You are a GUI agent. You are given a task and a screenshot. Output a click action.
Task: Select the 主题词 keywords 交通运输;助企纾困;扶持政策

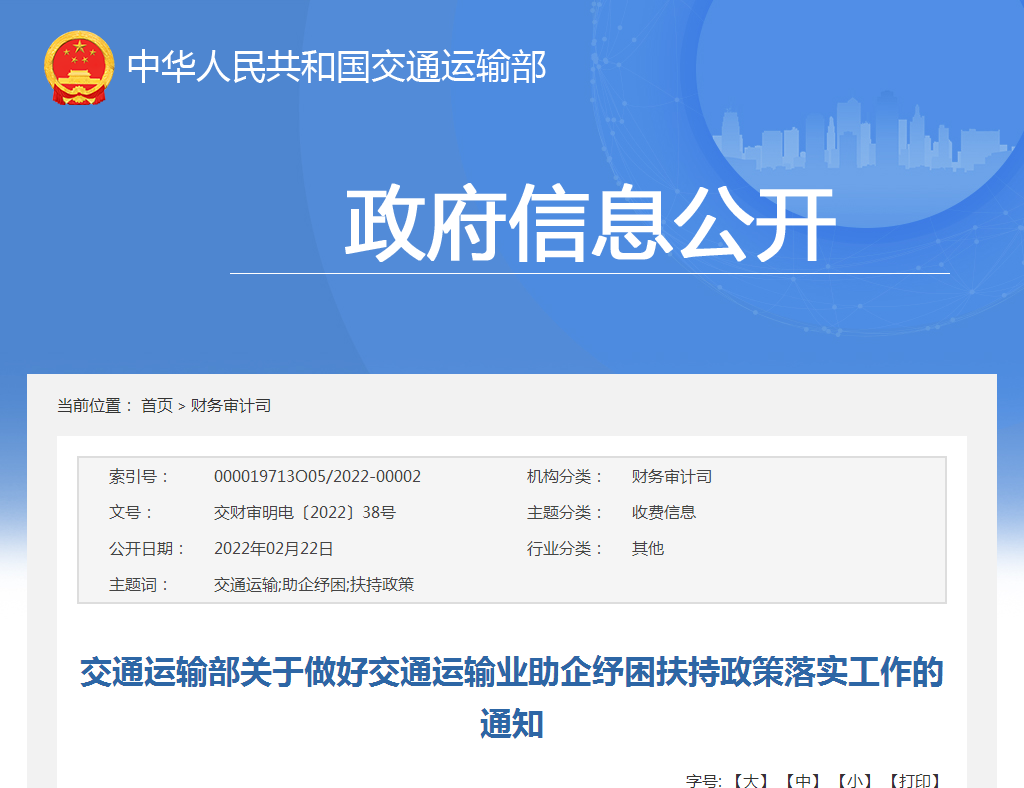[316, 583]
